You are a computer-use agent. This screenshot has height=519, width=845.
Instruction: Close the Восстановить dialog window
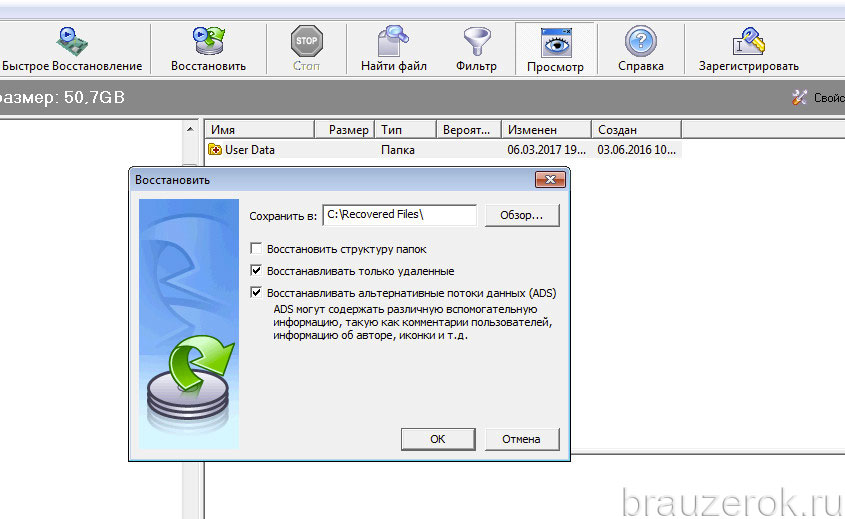pos(550,179)
